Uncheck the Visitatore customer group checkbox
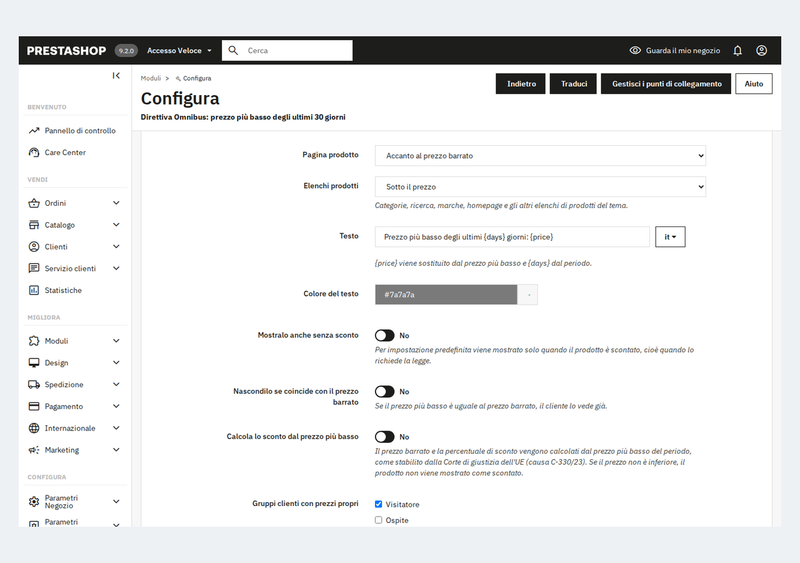The image size is (800, 563). point(379,504)
